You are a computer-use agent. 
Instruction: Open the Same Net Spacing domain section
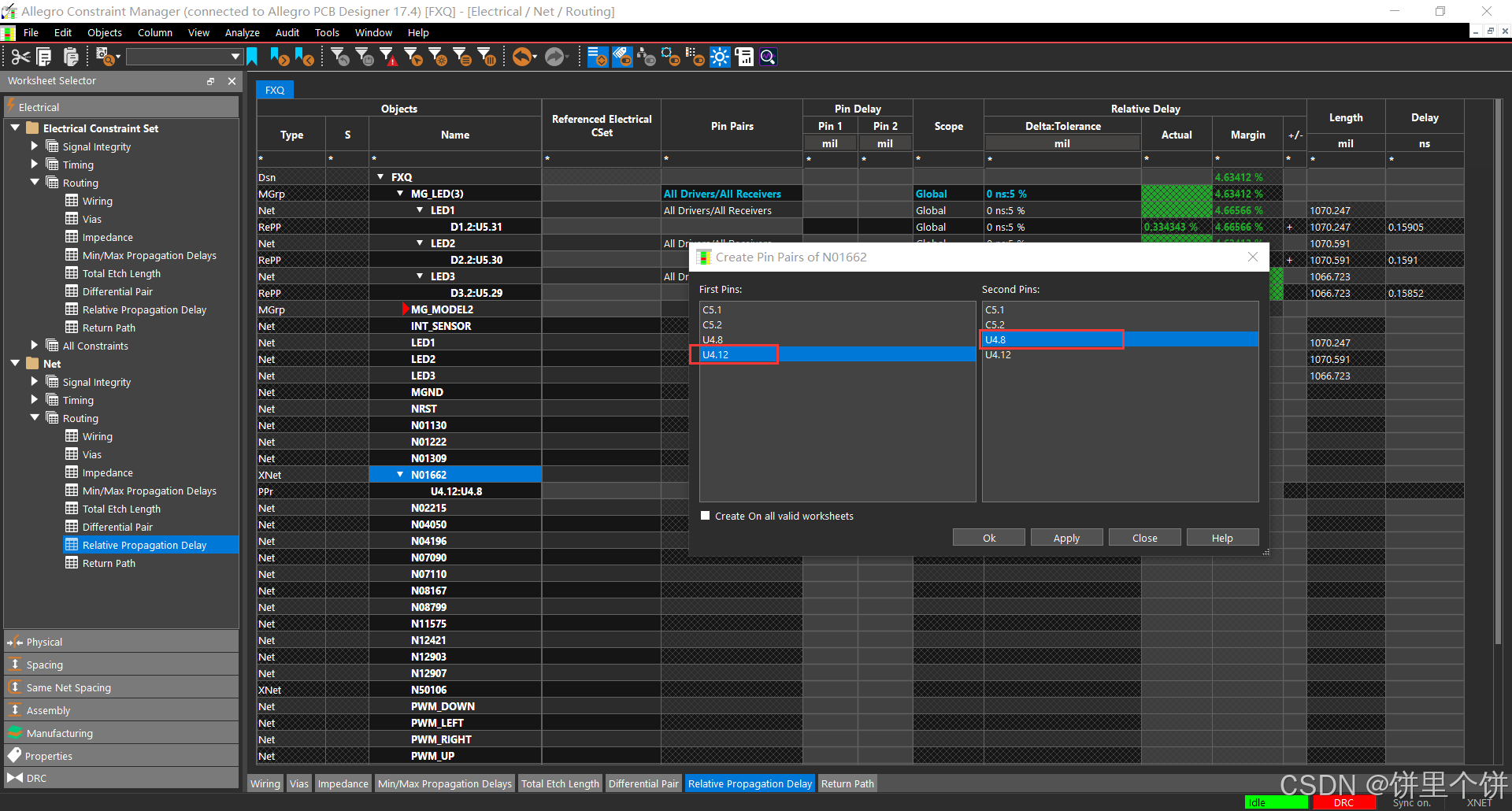click(x=122, y=687)
